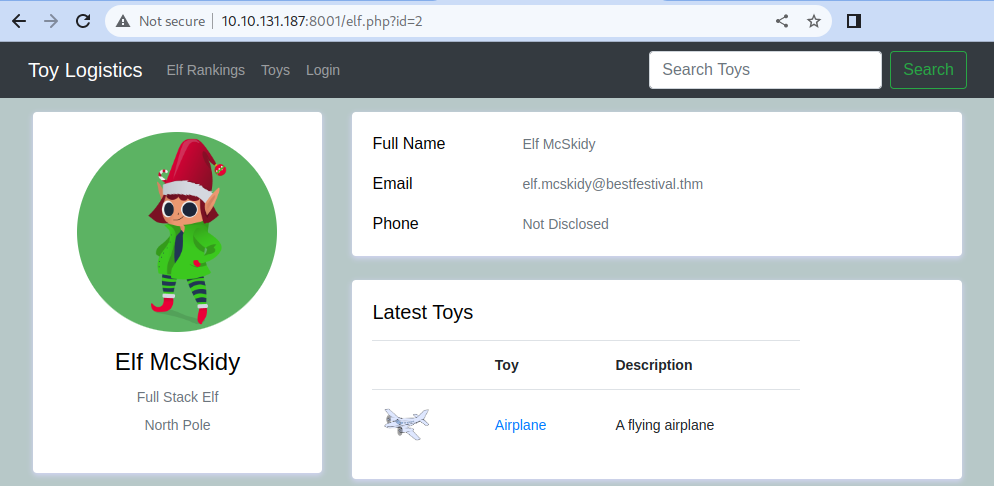This screenshot has width=994, height=486.
Task: Click the share page icon
Action: click(782, 21)
